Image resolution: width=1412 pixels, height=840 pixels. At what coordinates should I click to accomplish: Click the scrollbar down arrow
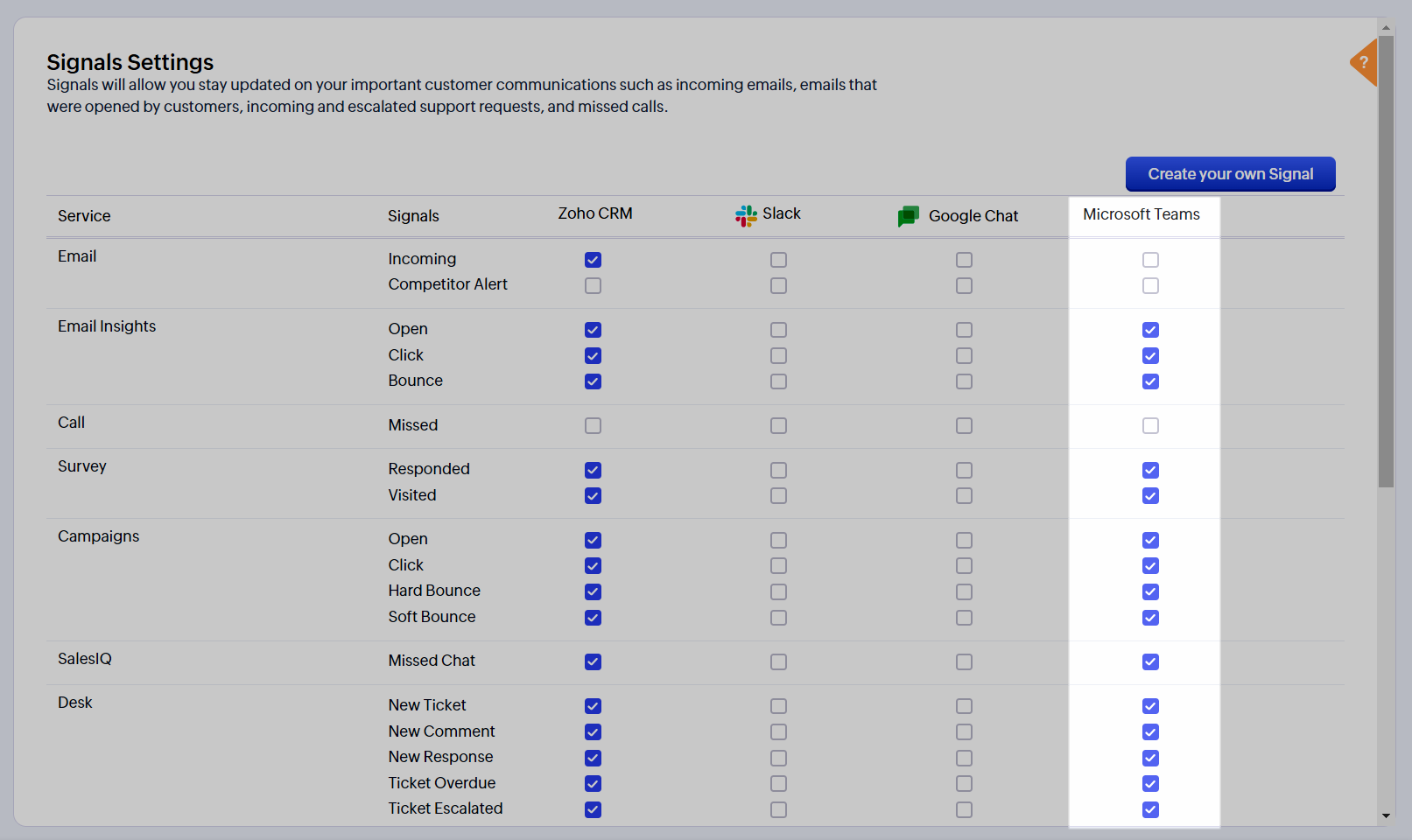[1386, 815]
